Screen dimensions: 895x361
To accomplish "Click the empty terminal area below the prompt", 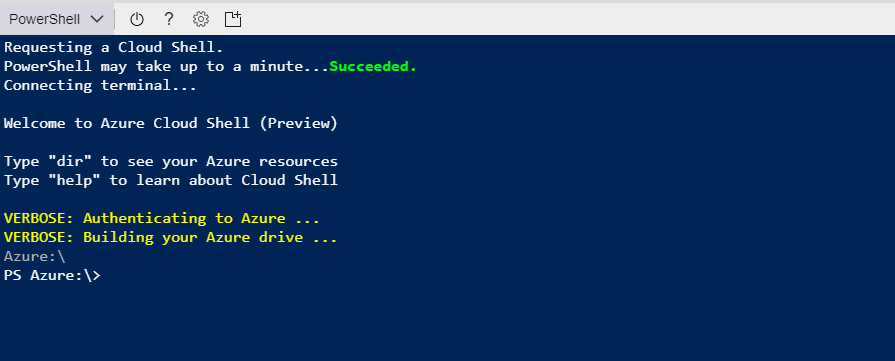I will (448, 323).
